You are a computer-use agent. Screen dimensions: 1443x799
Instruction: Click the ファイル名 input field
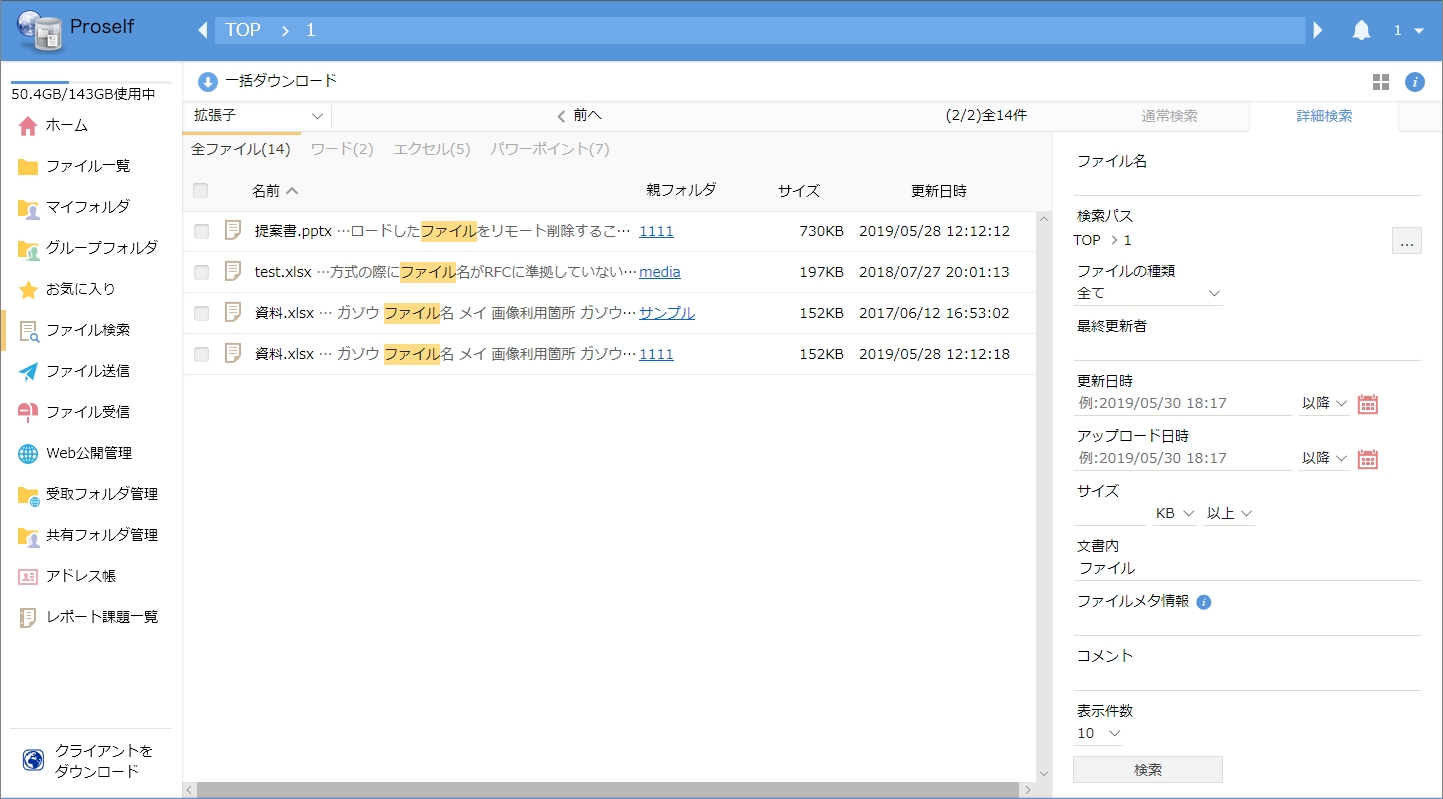[1247, 184]
